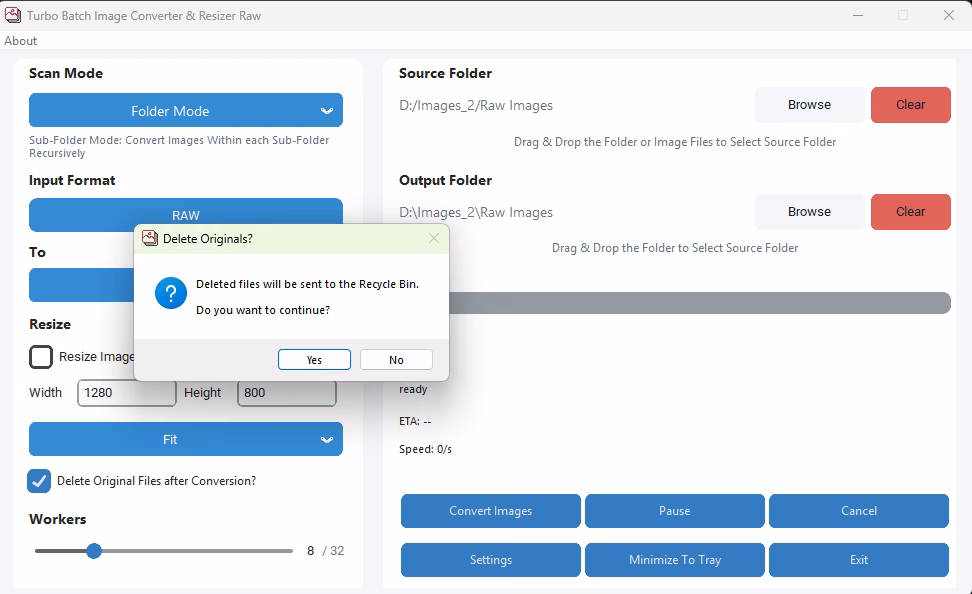This screenshot has height=594, width=972.
Task: Open the Fit resize mode dropdown
Action: pos(185,439)
